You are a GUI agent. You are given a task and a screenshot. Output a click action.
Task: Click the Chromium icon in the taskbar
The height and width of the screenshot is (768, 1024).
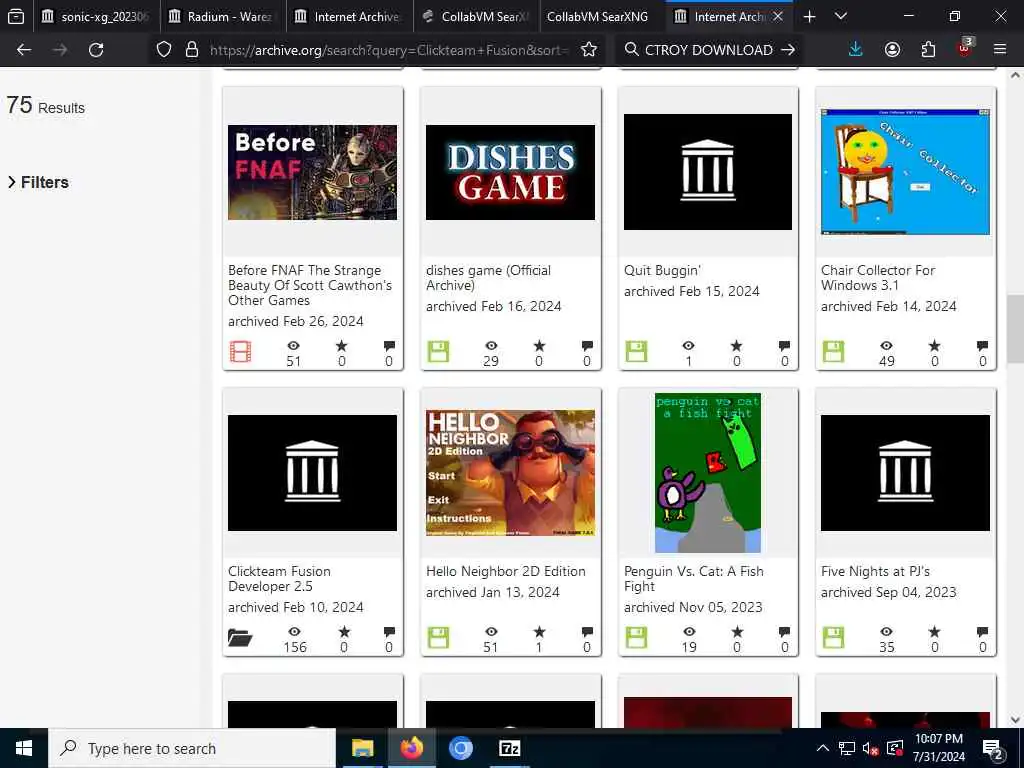(460, 748)
